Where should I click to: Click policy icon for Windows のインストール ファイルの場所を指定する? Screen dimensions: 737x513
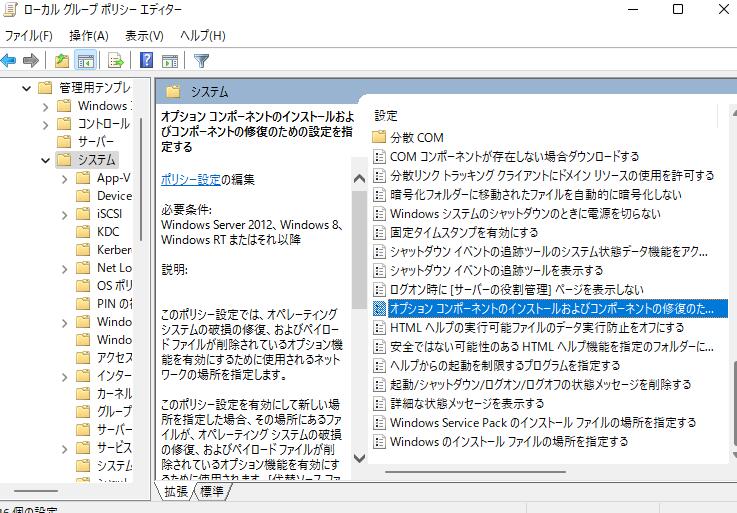[379, 442]
